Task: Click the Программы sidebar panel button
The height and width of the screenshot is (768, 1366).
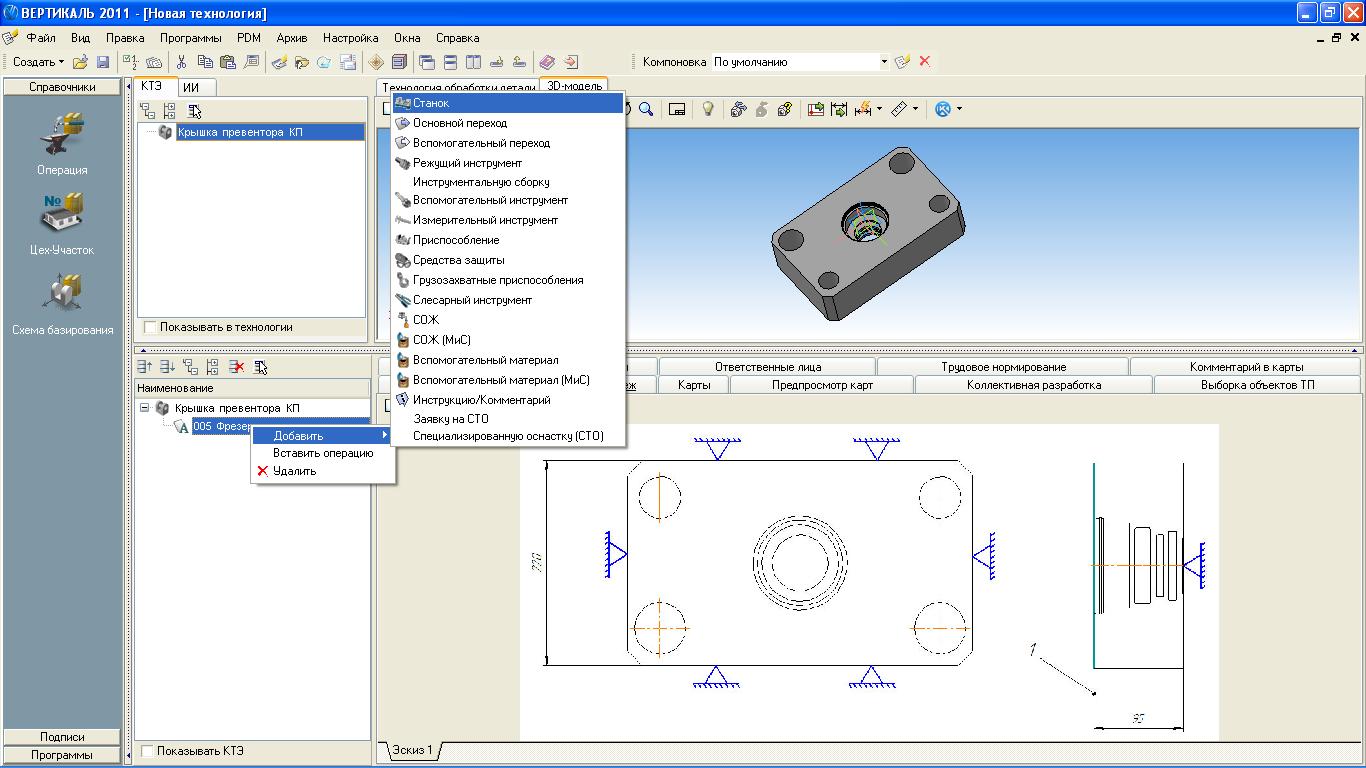Action: (x=62, y=755)
